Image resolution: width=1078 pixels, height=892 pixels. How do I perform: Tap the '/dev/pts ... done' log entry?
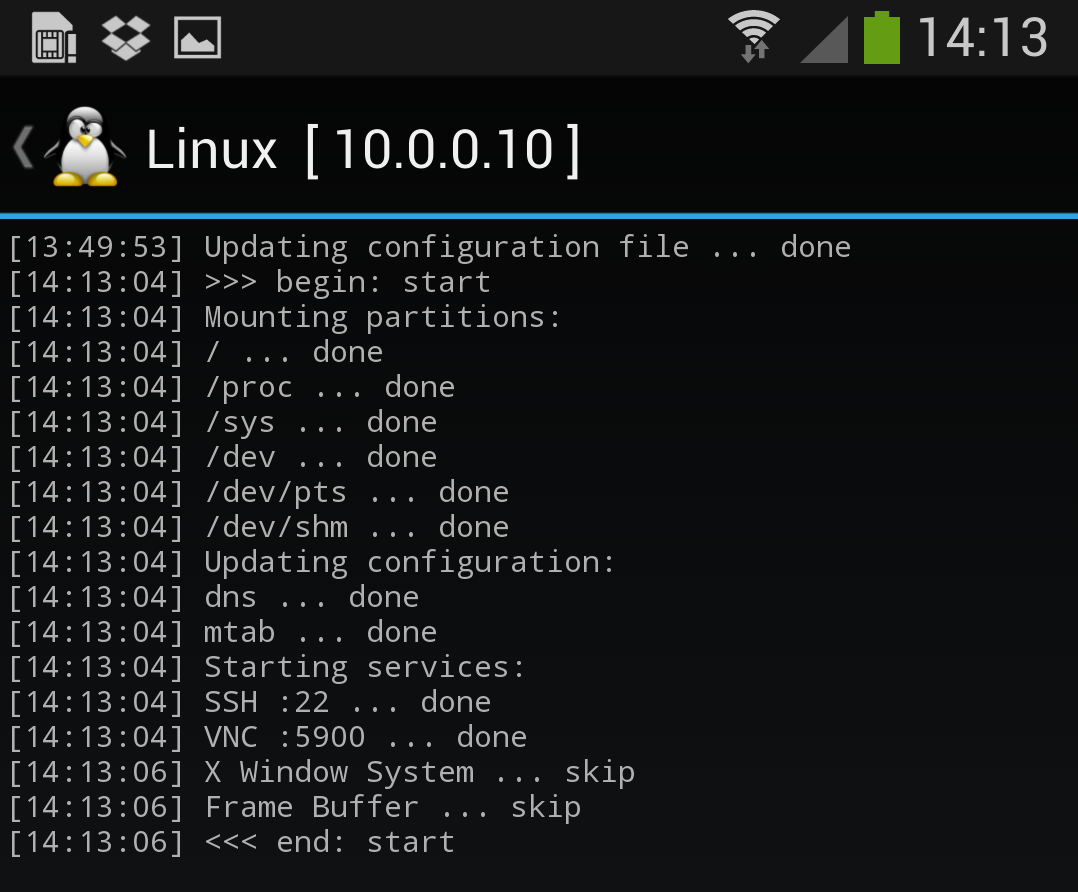click(x=259, y=492)
